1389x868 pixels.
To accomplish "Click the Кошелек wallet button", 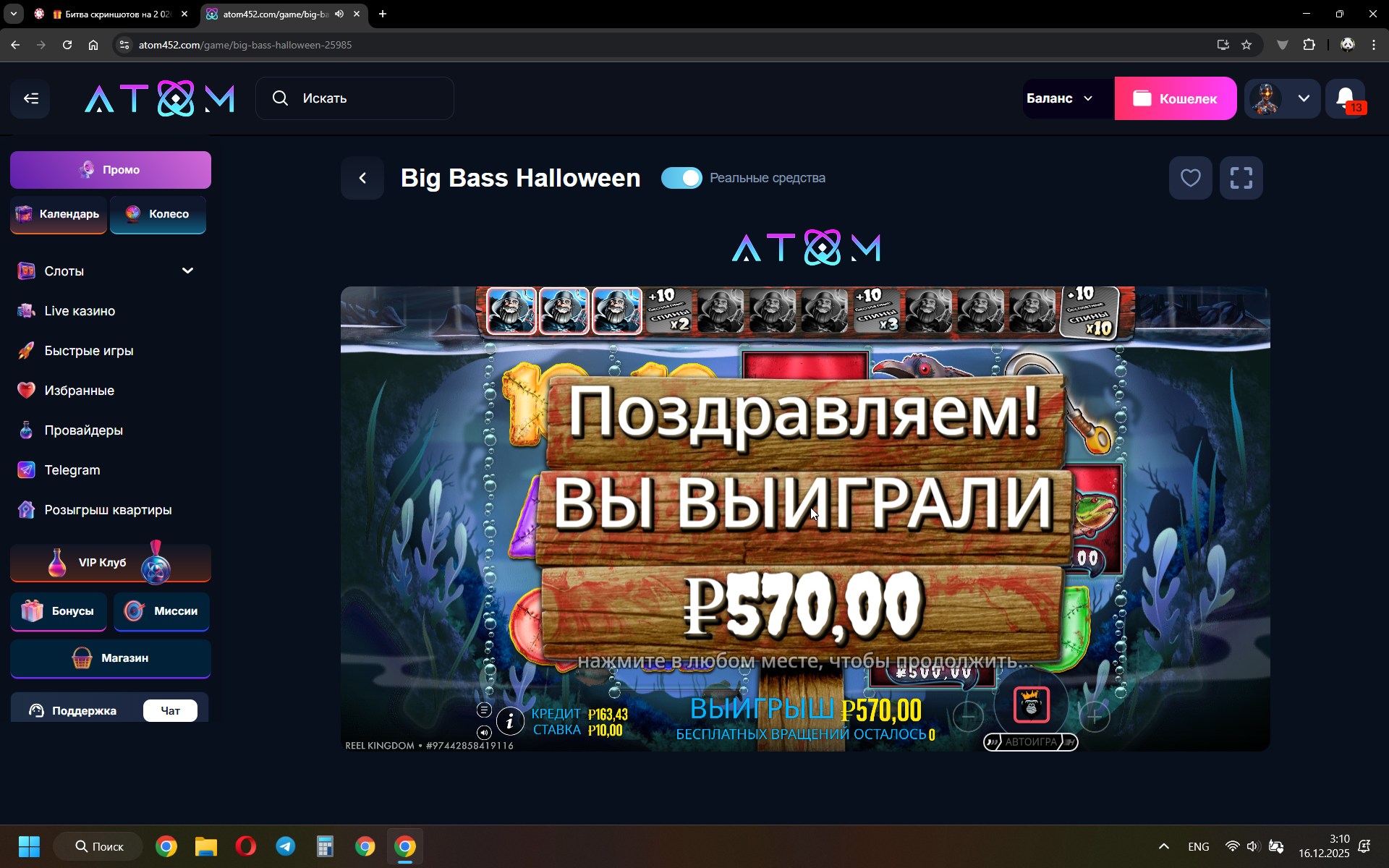I will point(1175,98).
